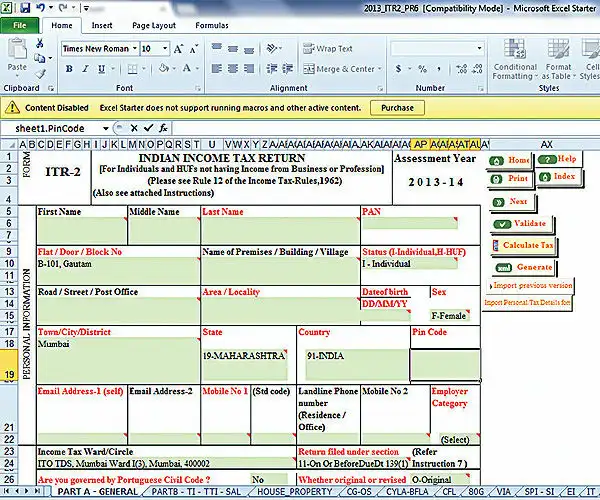600x500 pixels.
Task: Click Middle Align icon
Action: tap(233, 48)
